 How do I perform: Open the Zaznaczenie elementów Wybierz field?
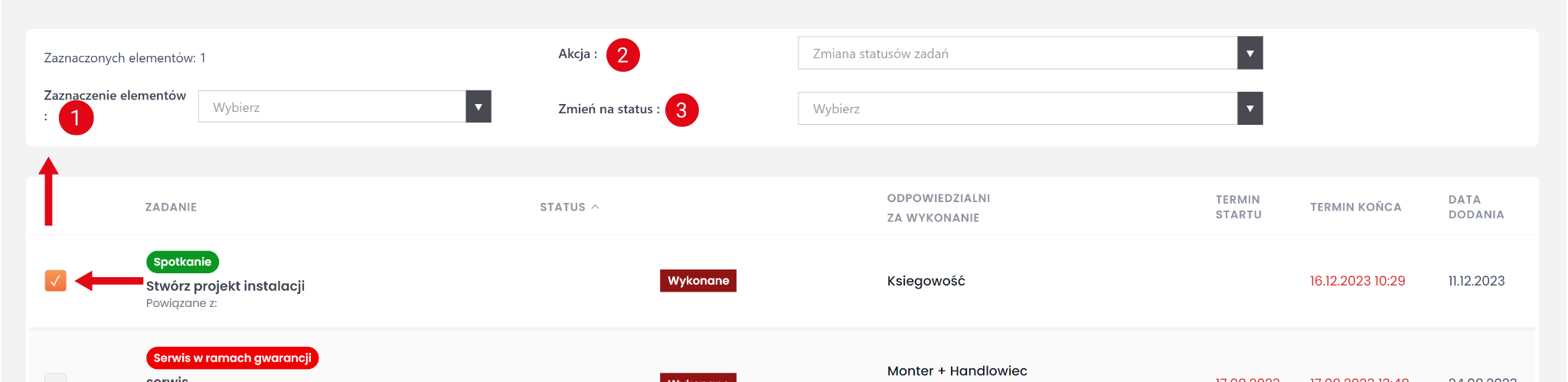[x=332, y=107]
